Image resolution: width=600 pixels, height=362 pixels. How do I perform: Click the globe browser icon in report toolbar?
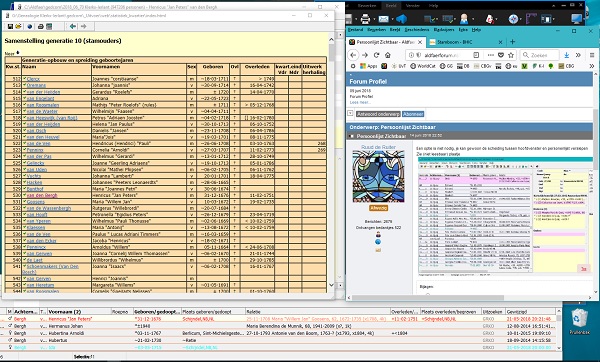point(30,26)
